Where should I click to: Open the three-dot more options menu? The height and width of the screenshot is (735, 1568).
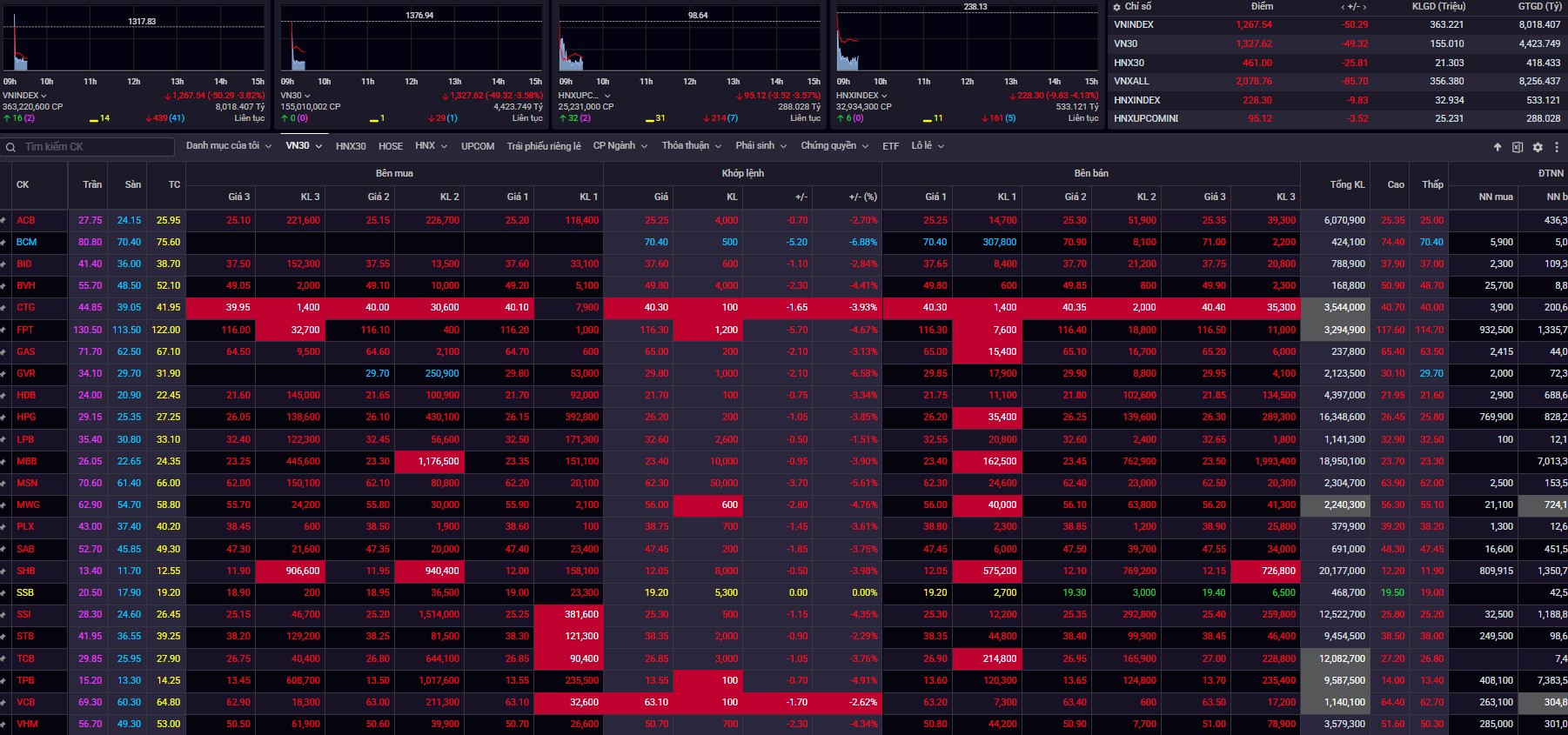(1557, 147)
